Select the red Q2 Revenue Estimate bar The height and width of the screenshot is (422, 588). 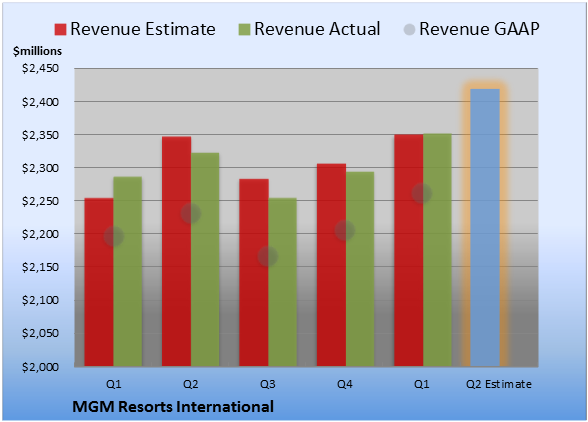coord(176,251)
